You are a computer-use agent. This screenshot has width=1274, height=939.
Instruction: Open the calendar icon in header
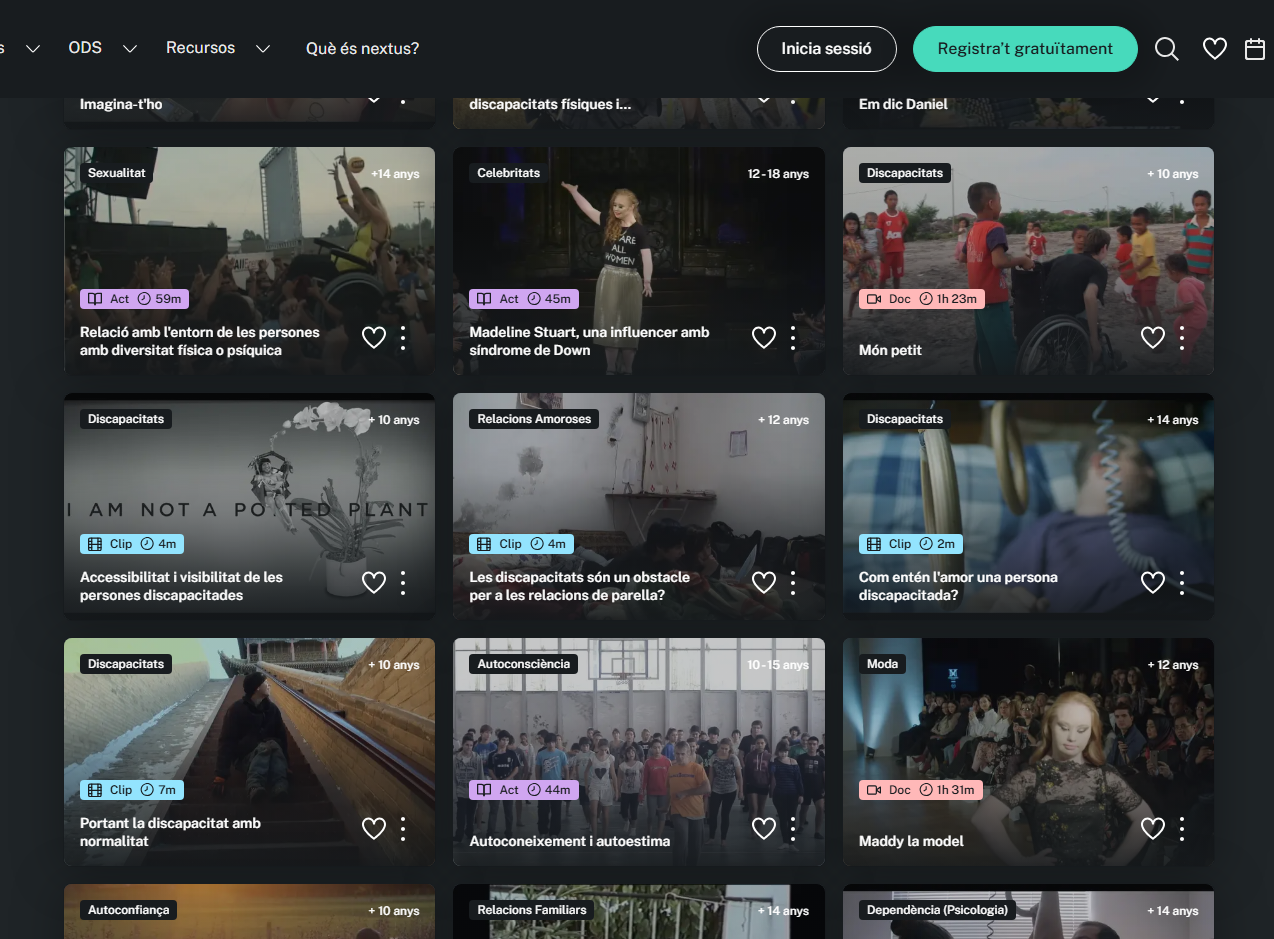[1255, 49]
